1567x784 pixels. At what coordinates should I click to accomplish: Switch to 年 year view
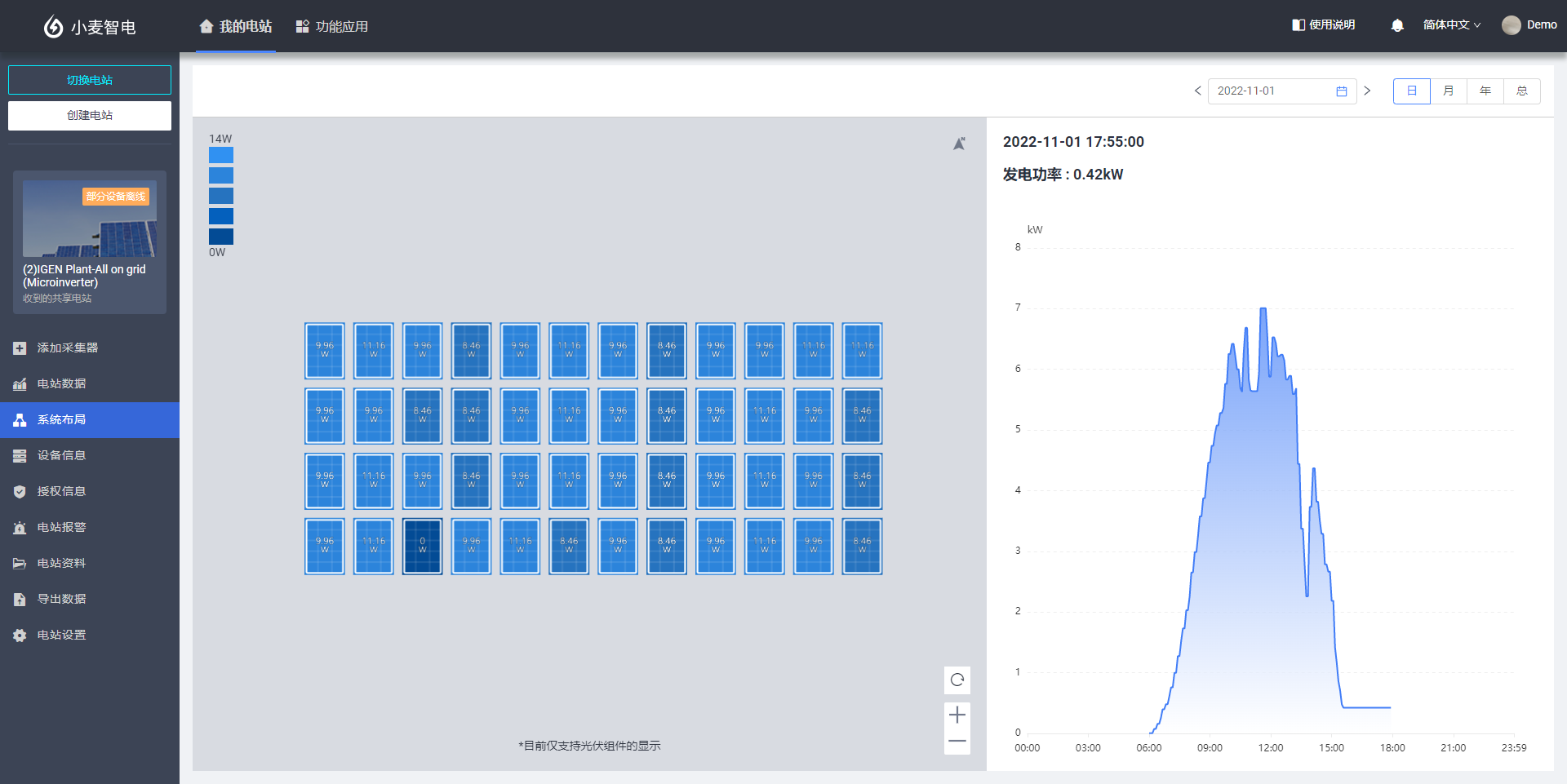(1485, 91)
